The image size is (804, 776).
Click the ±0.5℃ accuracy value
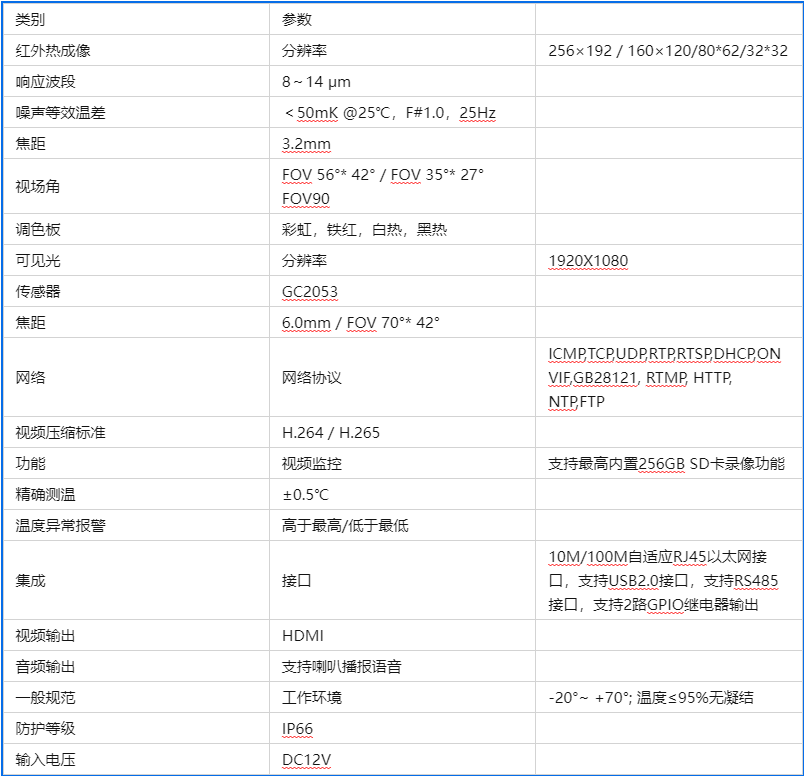(305, 494)
